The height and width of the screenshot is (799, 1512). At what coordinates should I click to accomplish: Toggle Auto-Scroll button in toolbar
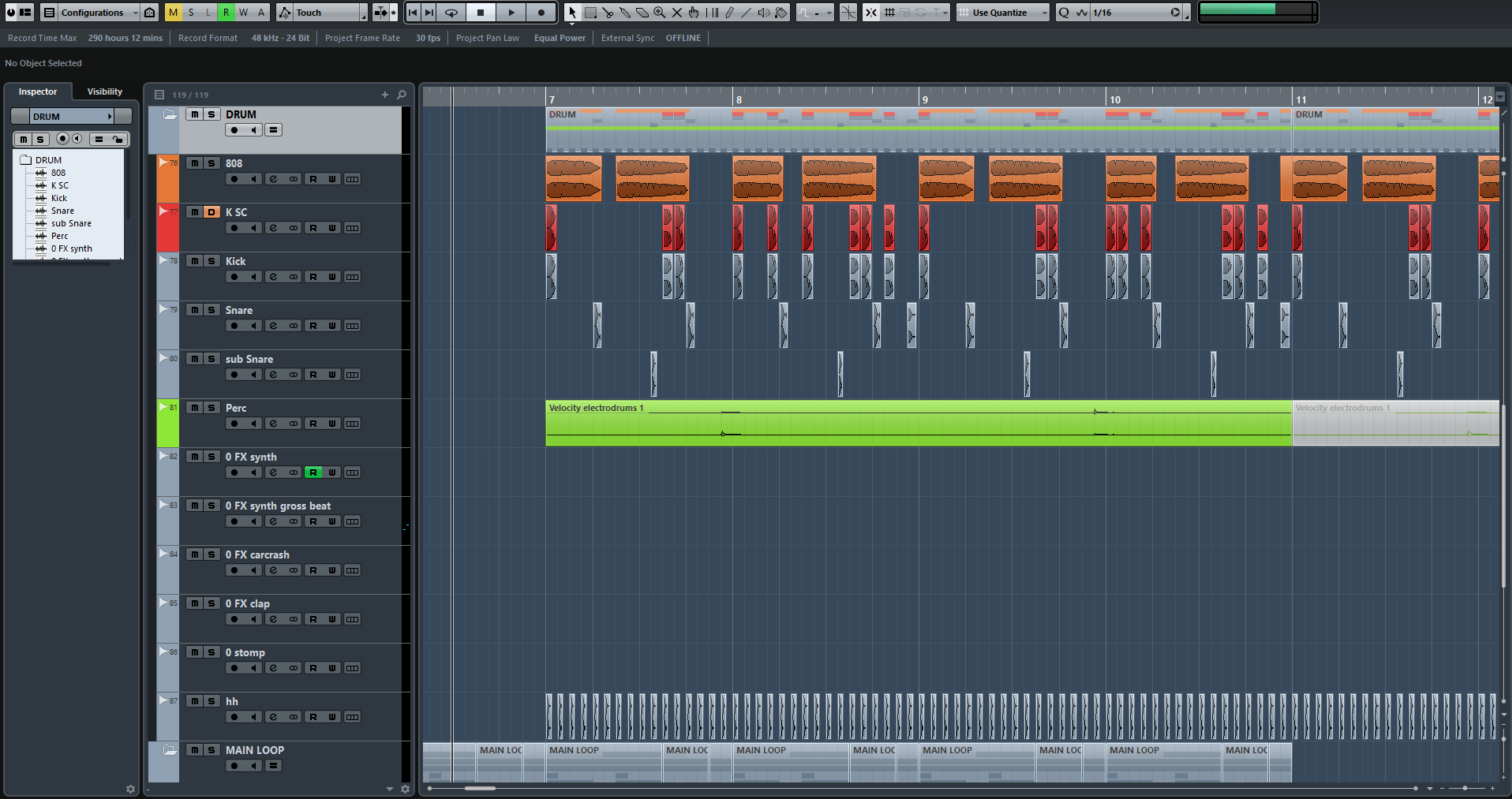(381, 13)
